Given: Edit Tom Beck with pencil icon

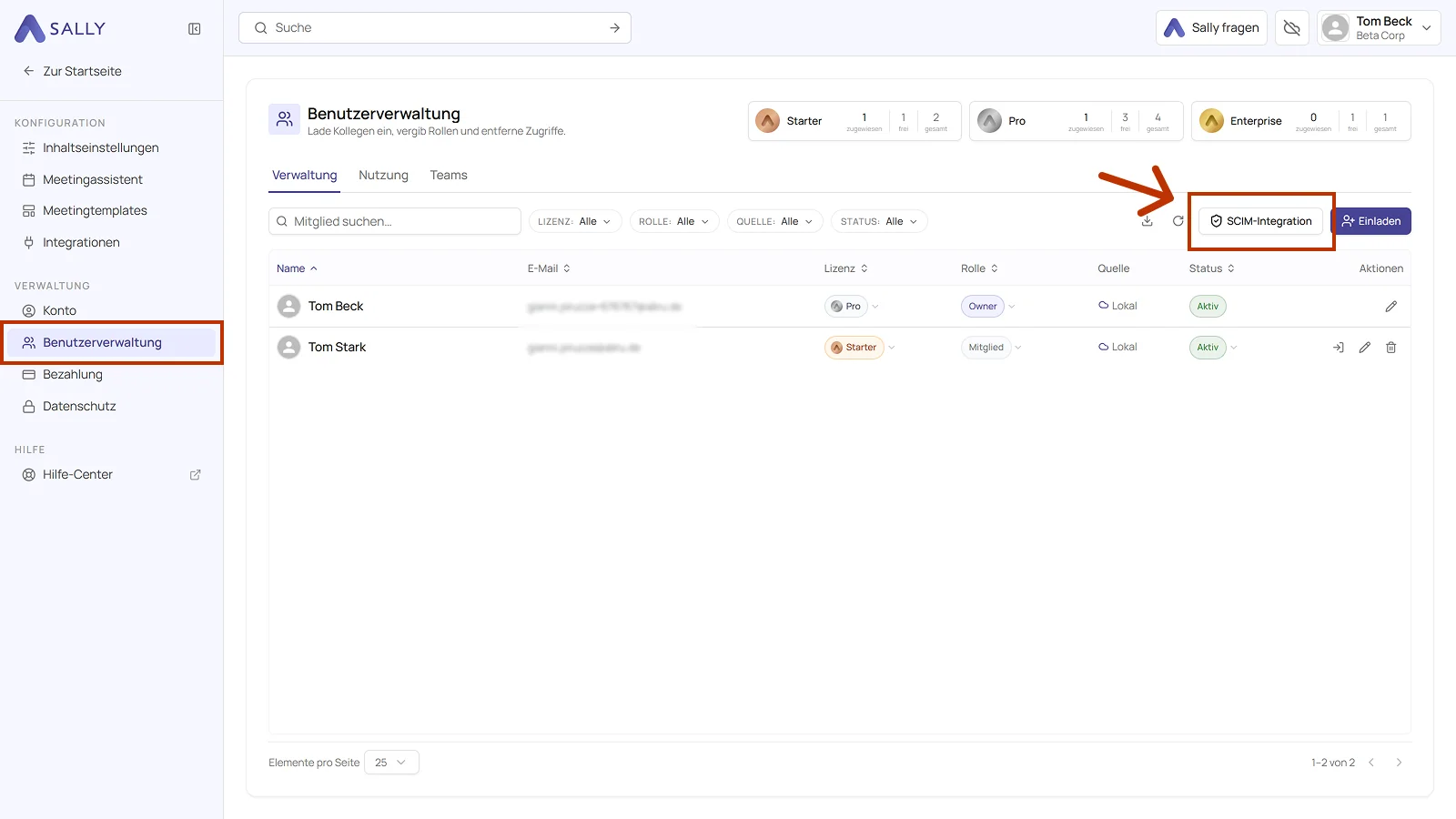Looking at the screenshot, I should pyautogui.click(x=1391, y=307).
